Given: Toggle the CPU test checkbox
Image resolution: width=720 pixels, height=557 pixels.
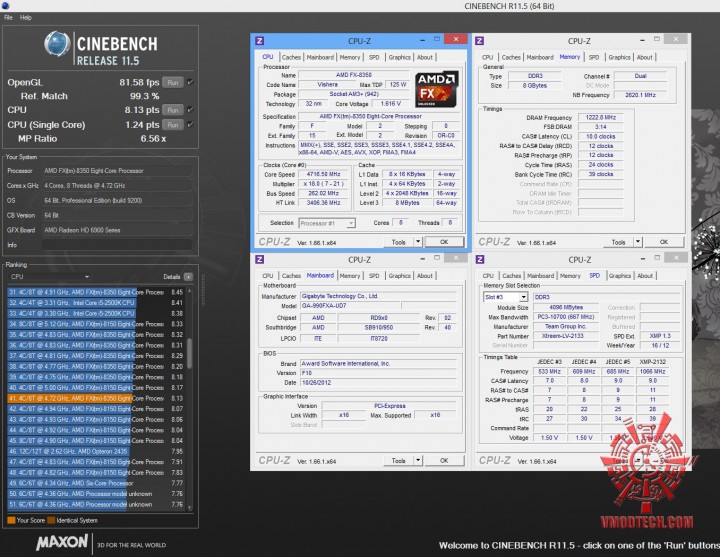Looking at the screenshot, I should click(x=190, y=110).
